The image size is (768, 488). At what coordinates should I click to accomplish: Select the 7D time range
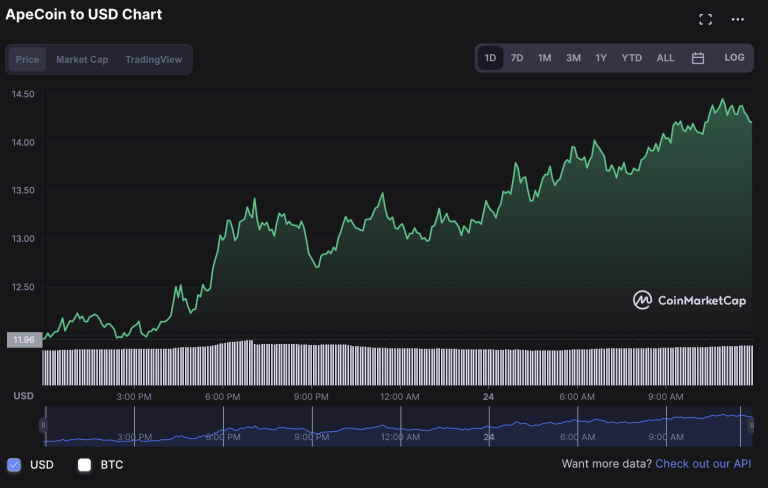[517, 58]
